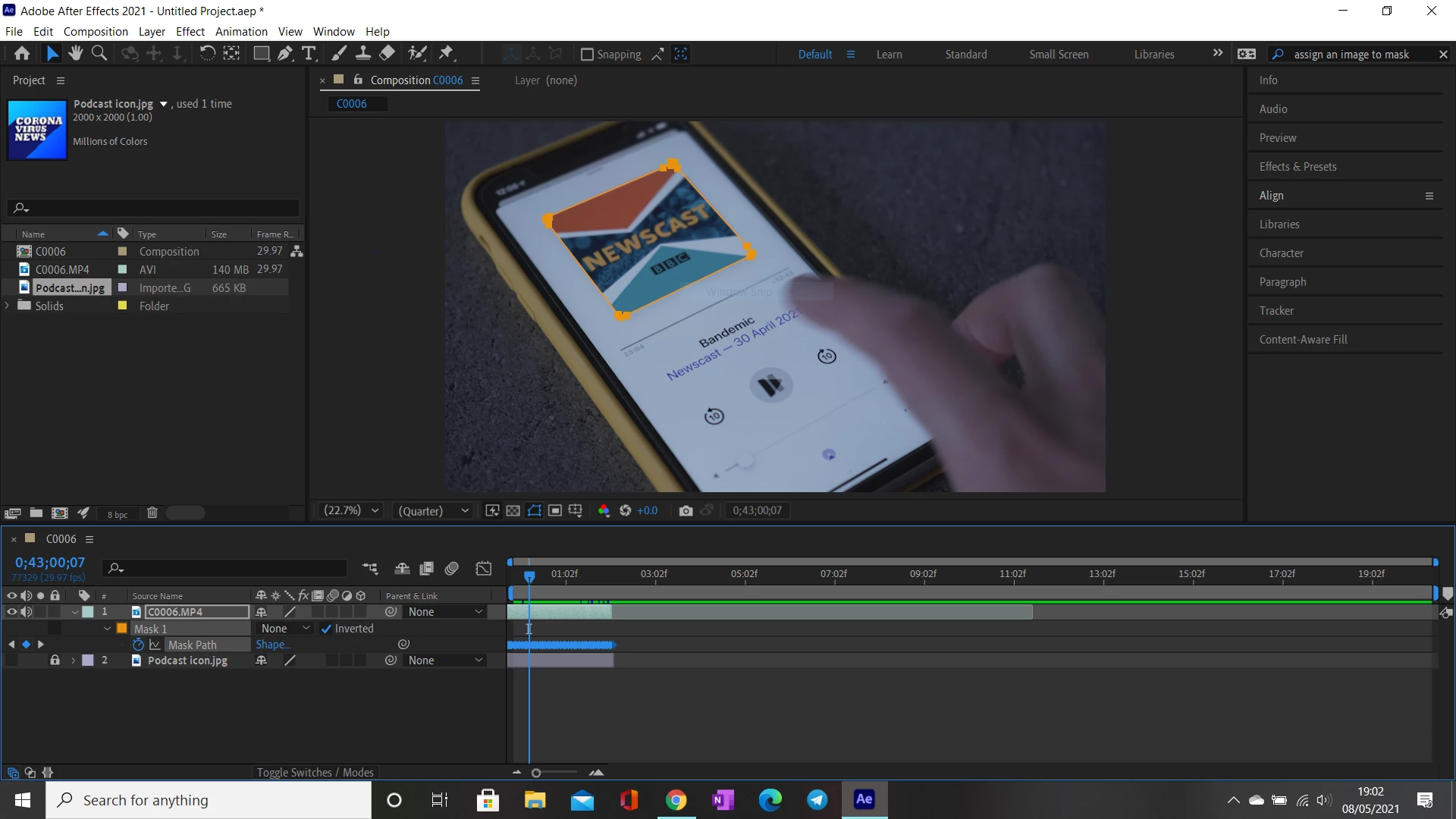This screenshot has width=1456, height=819.
Task: Select the Zoom tool
Action: tap(99, 54)
